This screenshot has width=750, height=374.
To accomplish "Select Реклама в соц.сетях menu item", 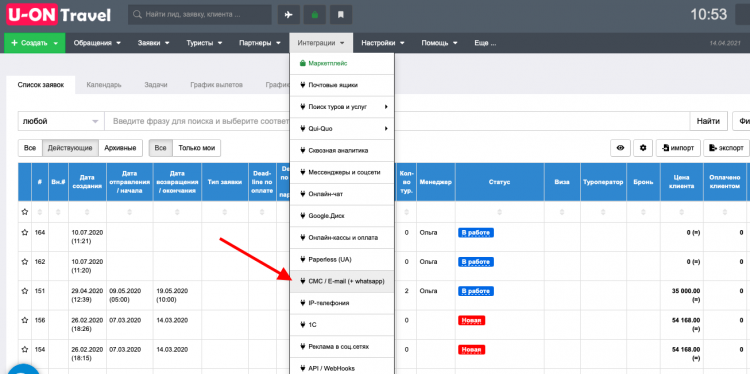I will [x=342, y=346].
